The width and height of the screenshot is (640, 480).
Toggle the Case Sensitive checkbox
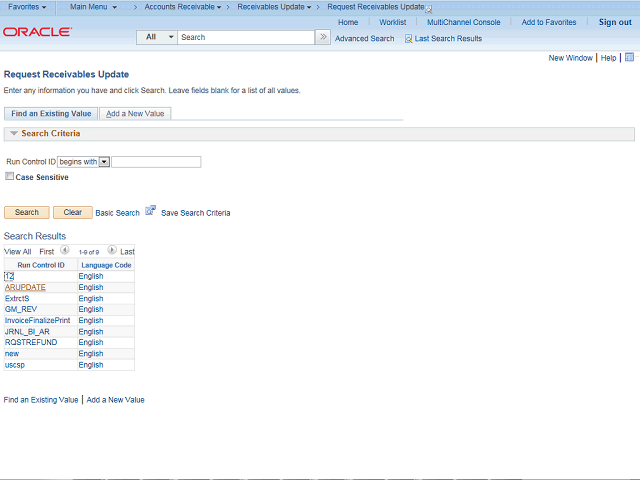9,176
